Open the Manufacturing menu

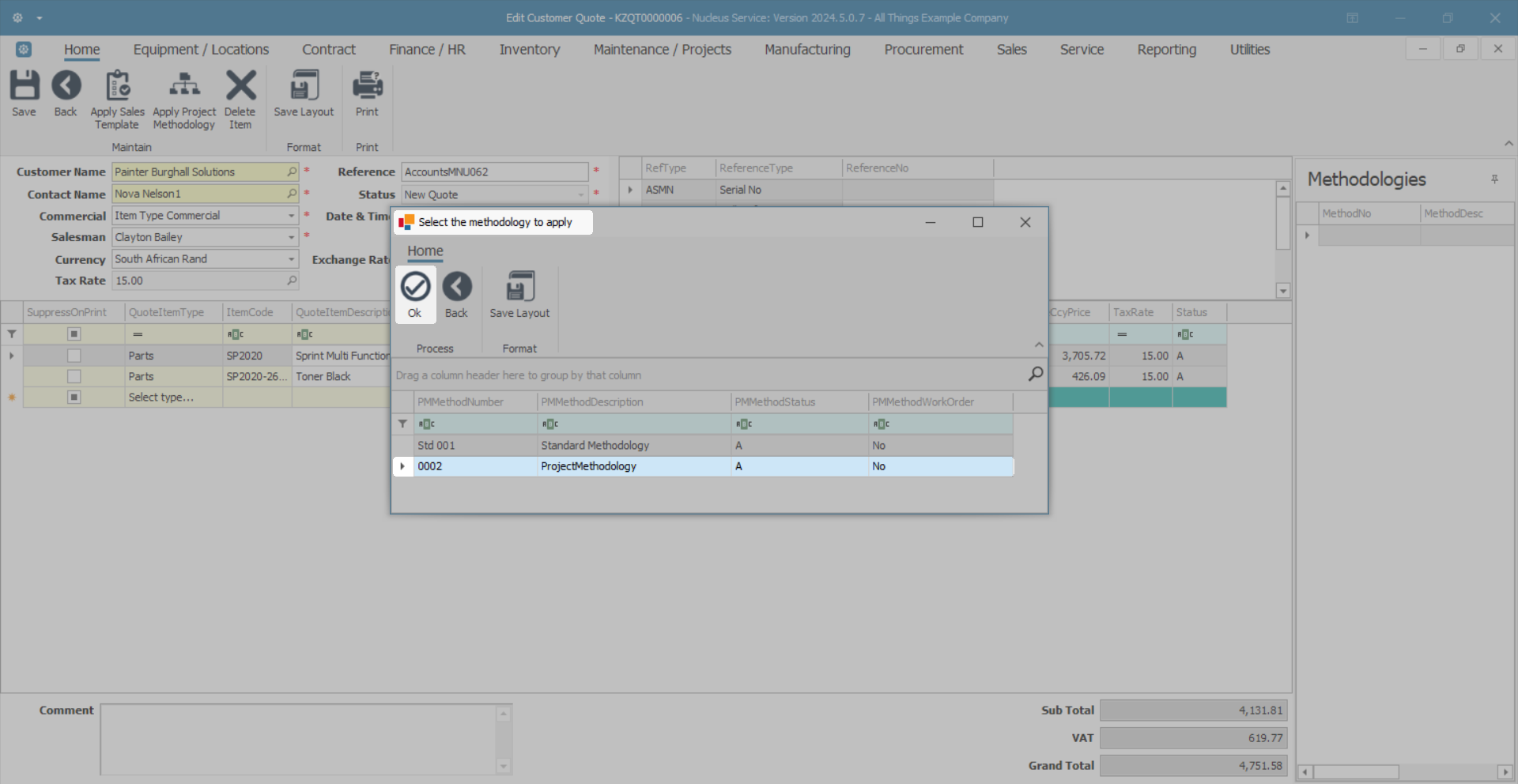pyautogui.click(x=807, y=49)
